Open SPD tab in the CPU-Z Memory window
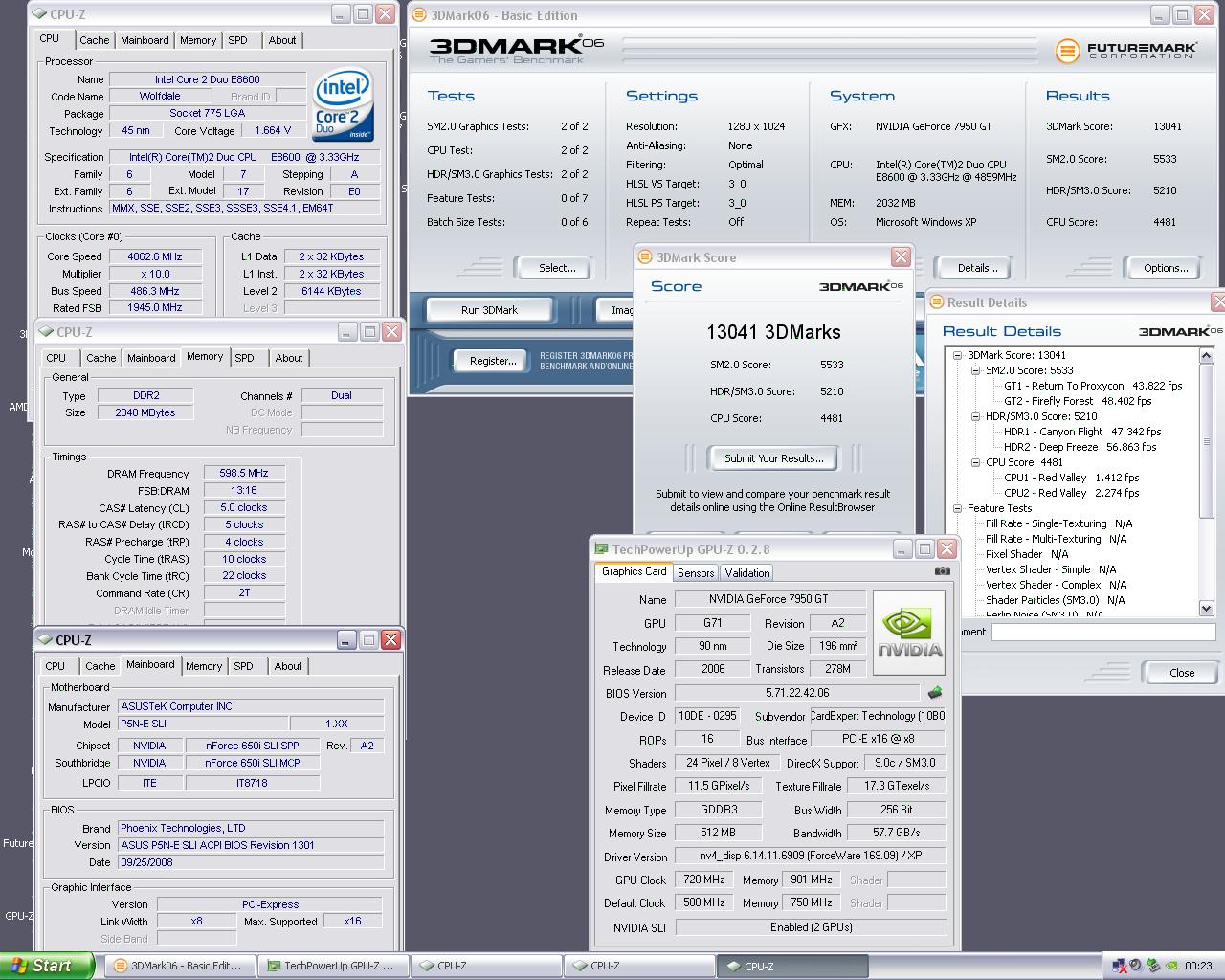The image size is (1225, 980). pyautogui.click(x=244, y=358)
